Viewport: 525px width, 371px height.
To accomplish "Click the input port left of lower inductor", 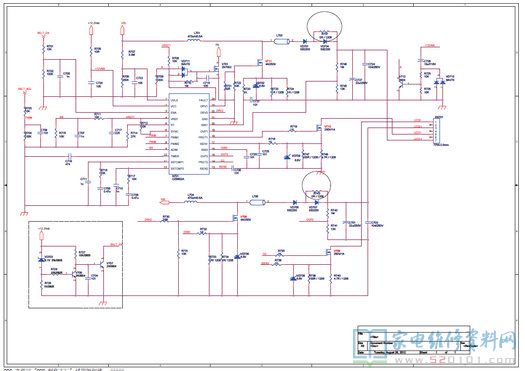I will pos(165,202).
